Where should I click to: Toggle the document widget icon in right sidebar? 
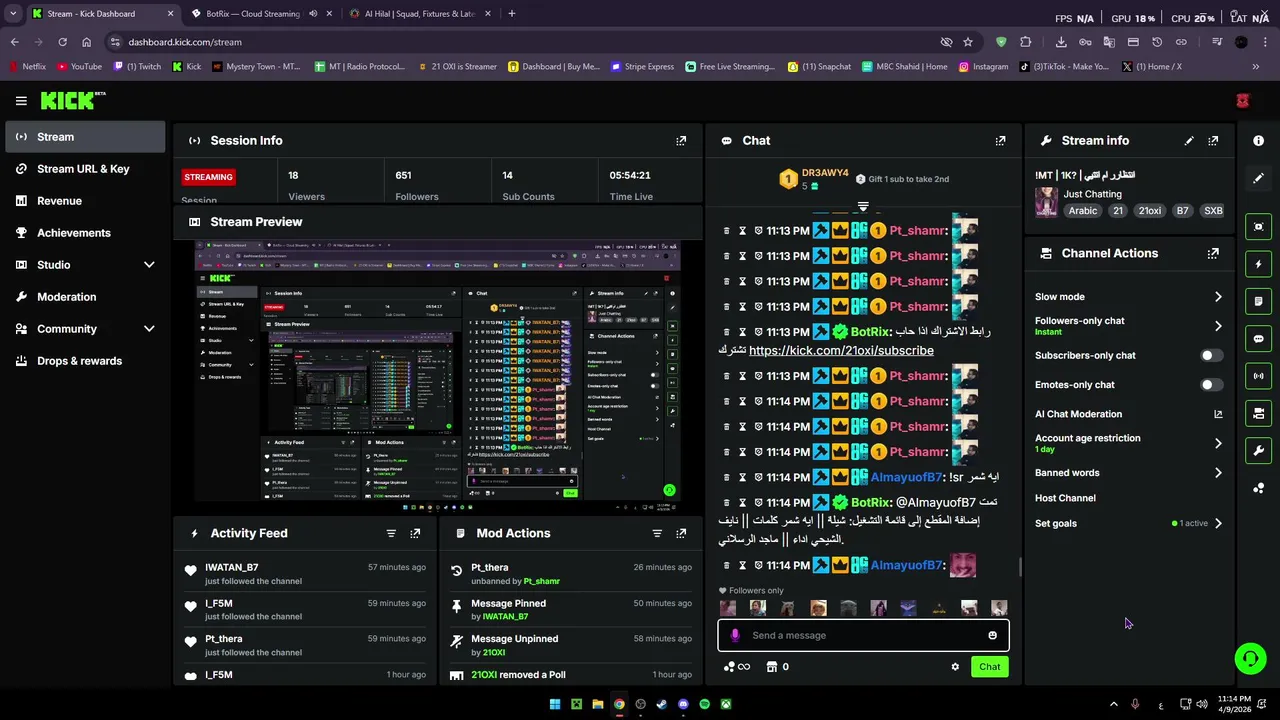click(x=1259, y=301)
